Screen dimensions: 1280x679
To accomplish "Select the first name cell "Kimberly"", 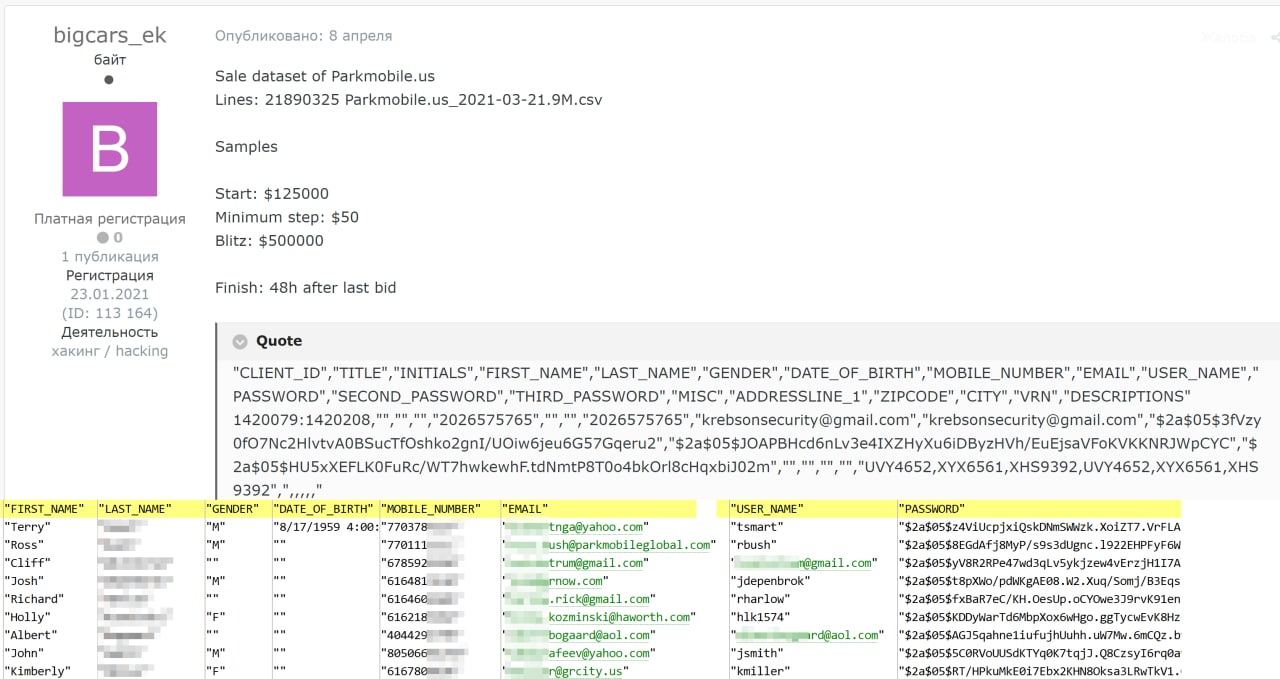I will pyautogui.click(x=38, y=671).
